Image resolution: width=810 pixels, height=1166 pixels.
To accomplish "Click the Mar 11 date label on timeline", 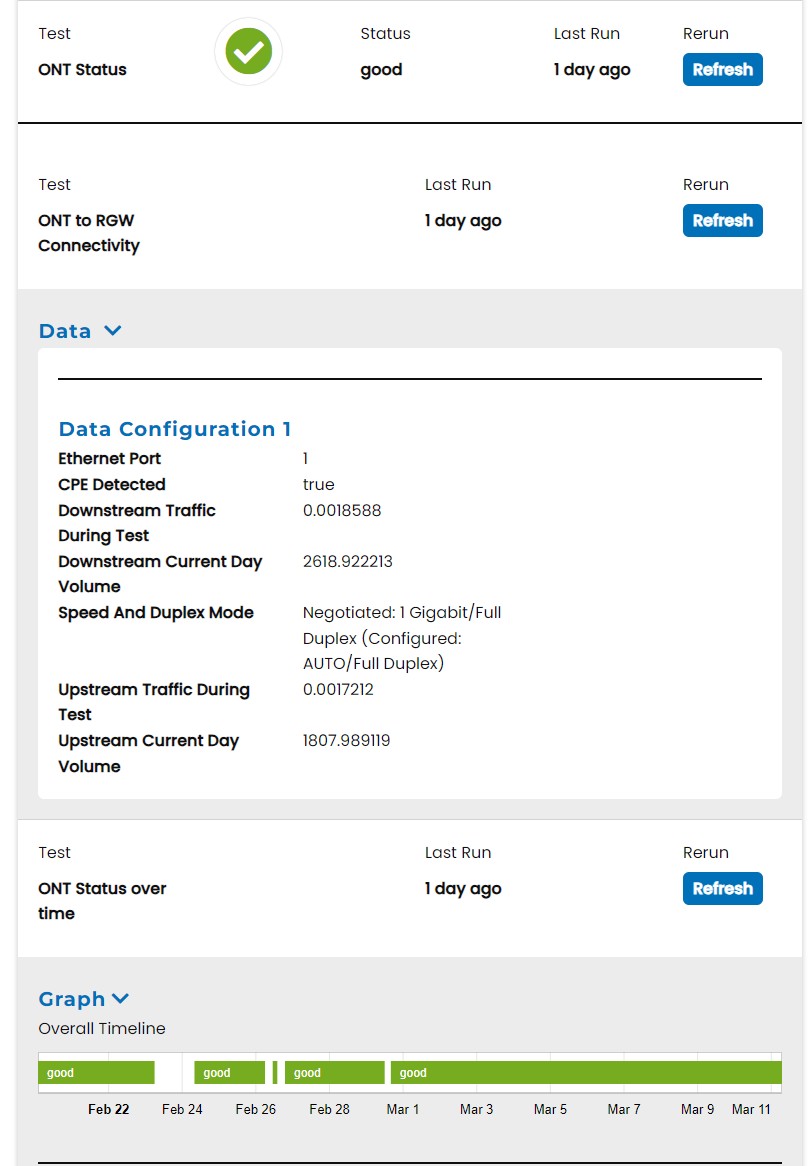I will [751, 1109].
